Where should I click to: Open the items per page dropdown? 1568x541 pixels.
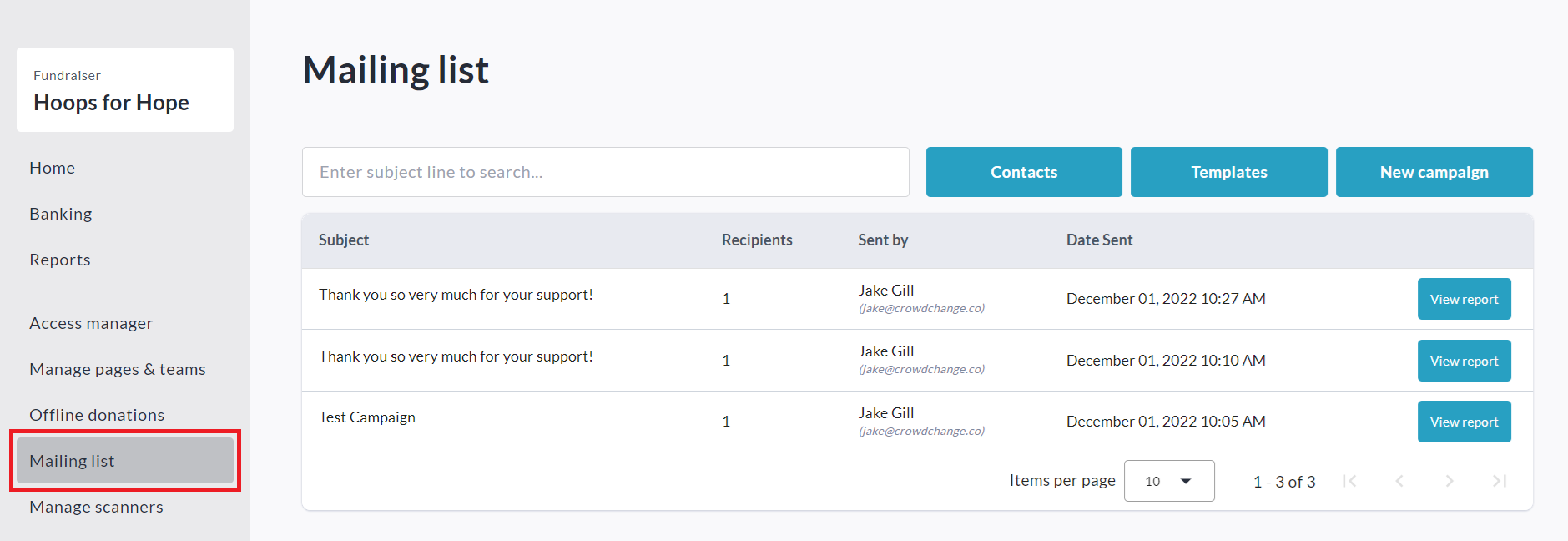(x=1168, y=481)
